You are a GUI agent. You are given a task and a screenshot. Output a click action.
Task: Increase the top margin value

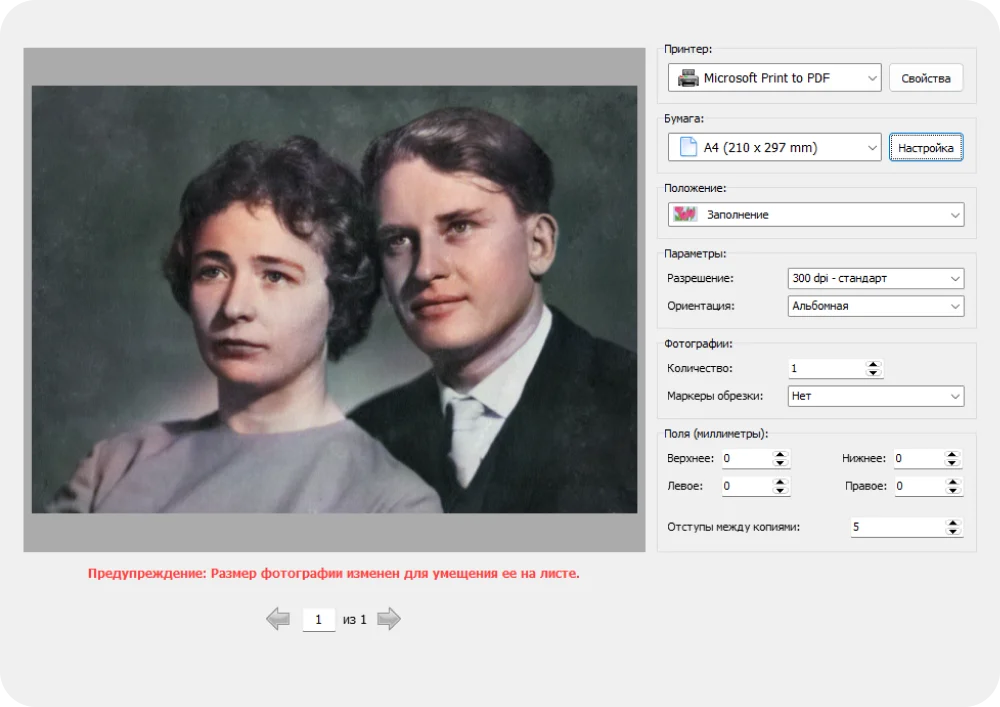point(780,454)
